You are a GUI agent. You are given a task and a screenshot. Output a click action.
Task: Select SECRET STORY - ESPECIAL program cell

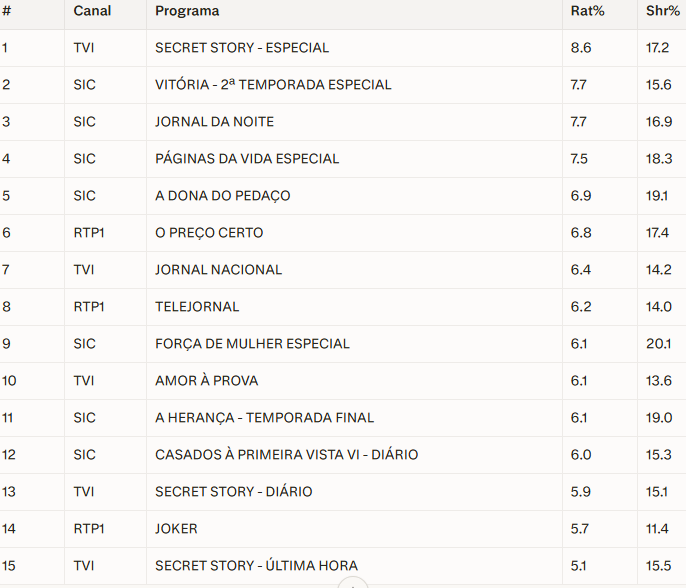pos(242,48)
